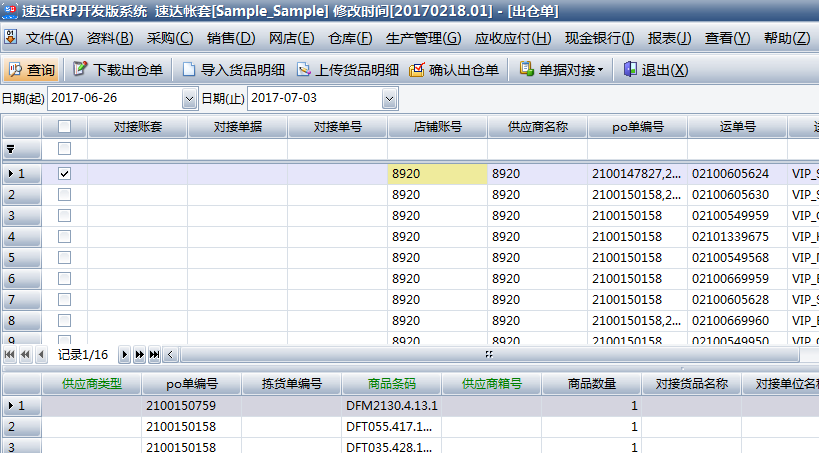Open the 采购(C) menu
819x453 pixels.
tap(170, 38)
